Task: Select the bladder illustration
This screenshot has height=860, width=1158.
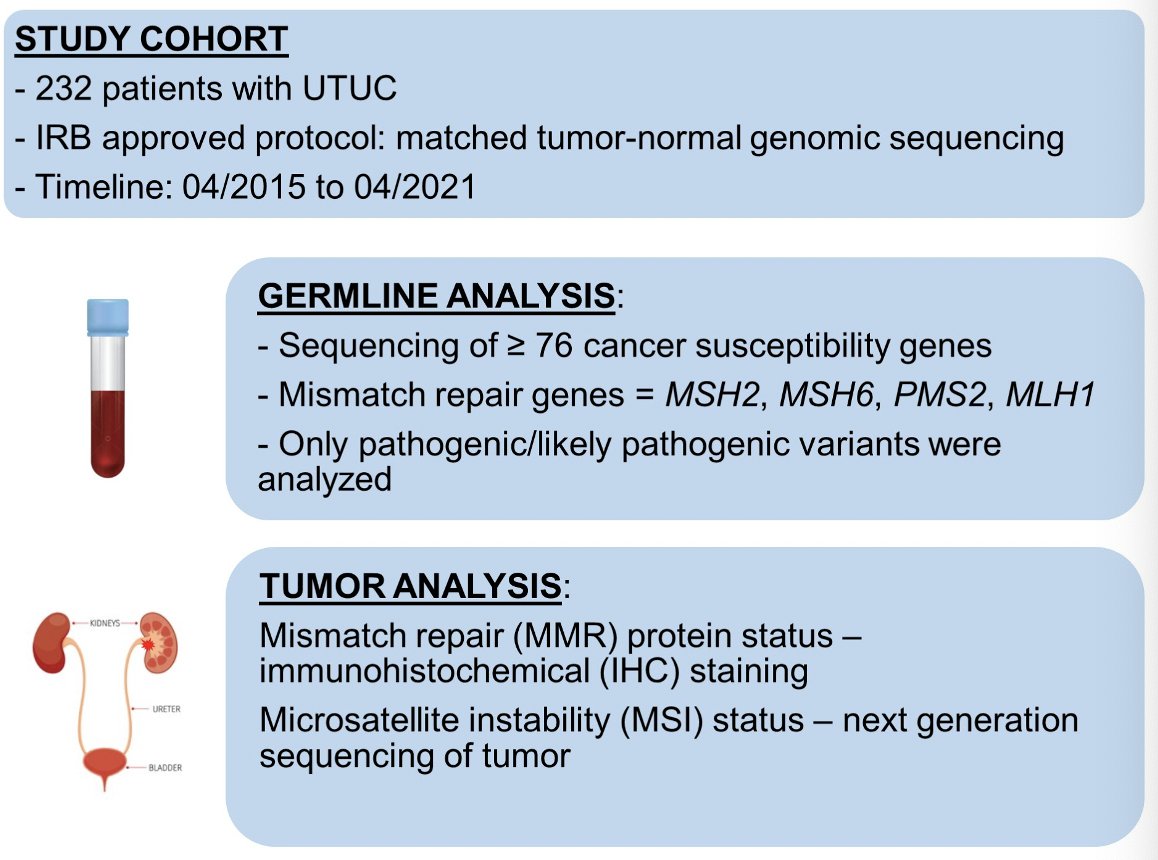Action: pyautogui.click(x=104, y=768)
